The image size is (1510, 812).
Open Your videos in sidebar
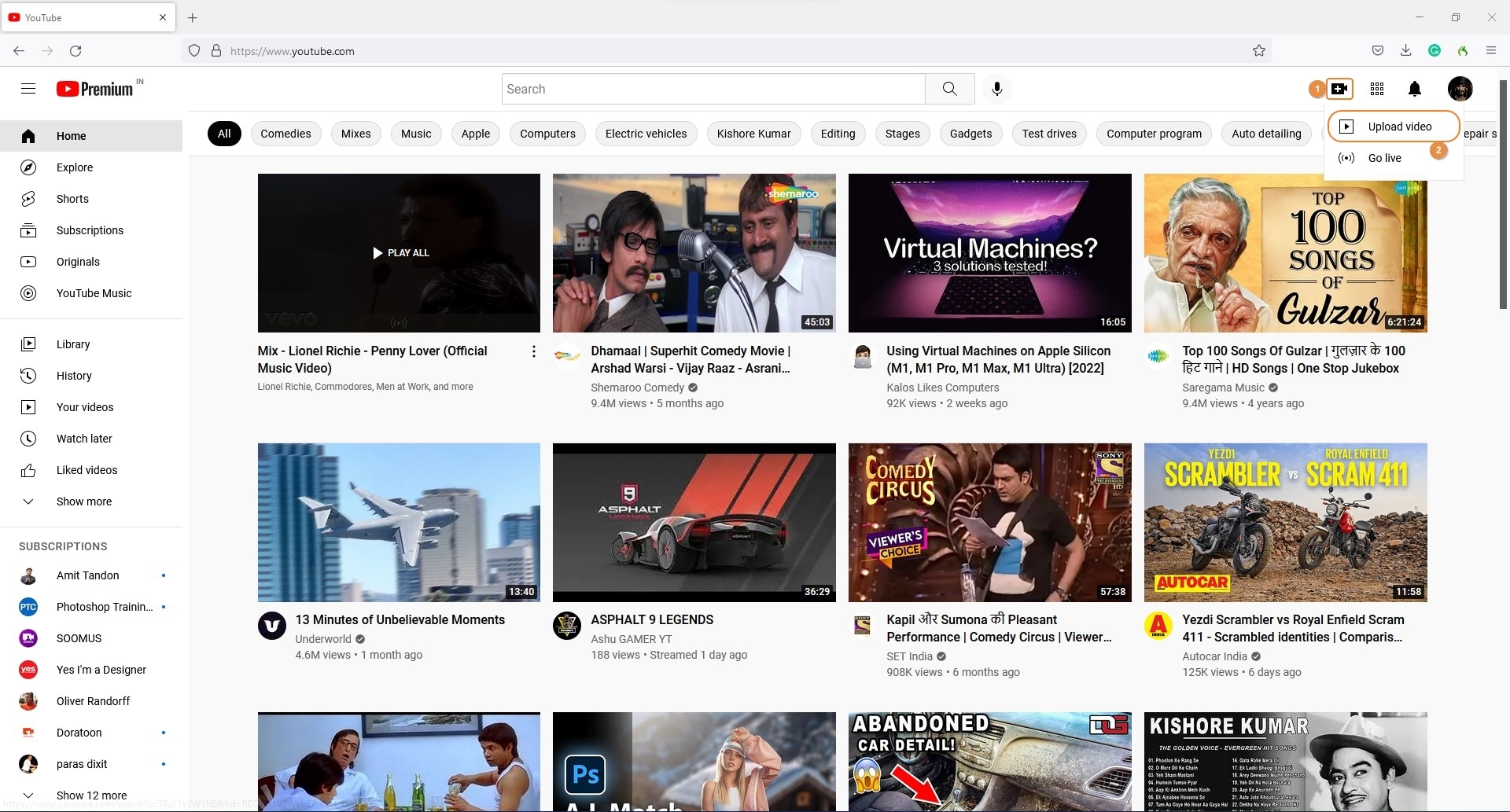click(91, 407)
